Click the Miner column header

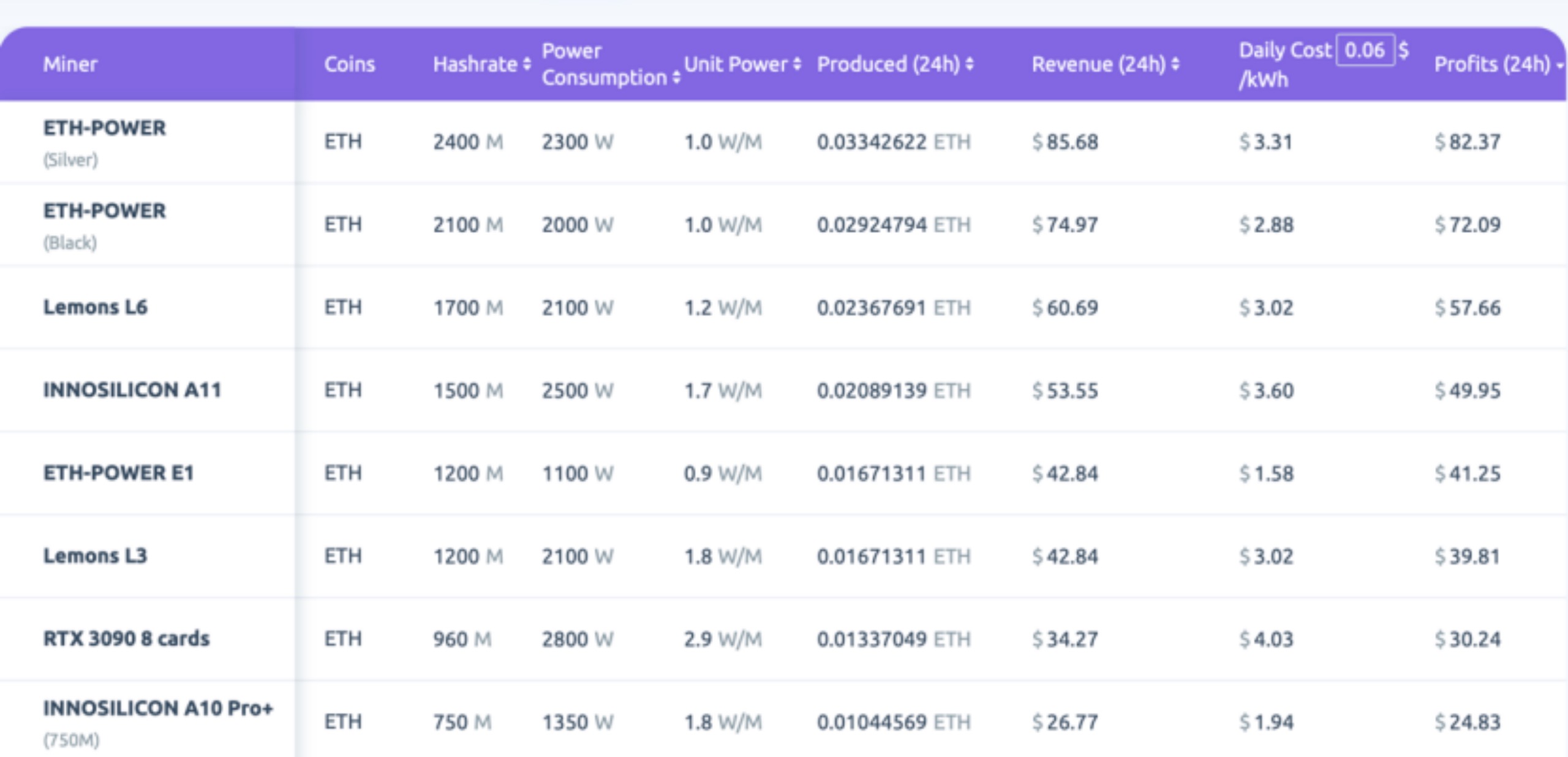click(70, 64)
